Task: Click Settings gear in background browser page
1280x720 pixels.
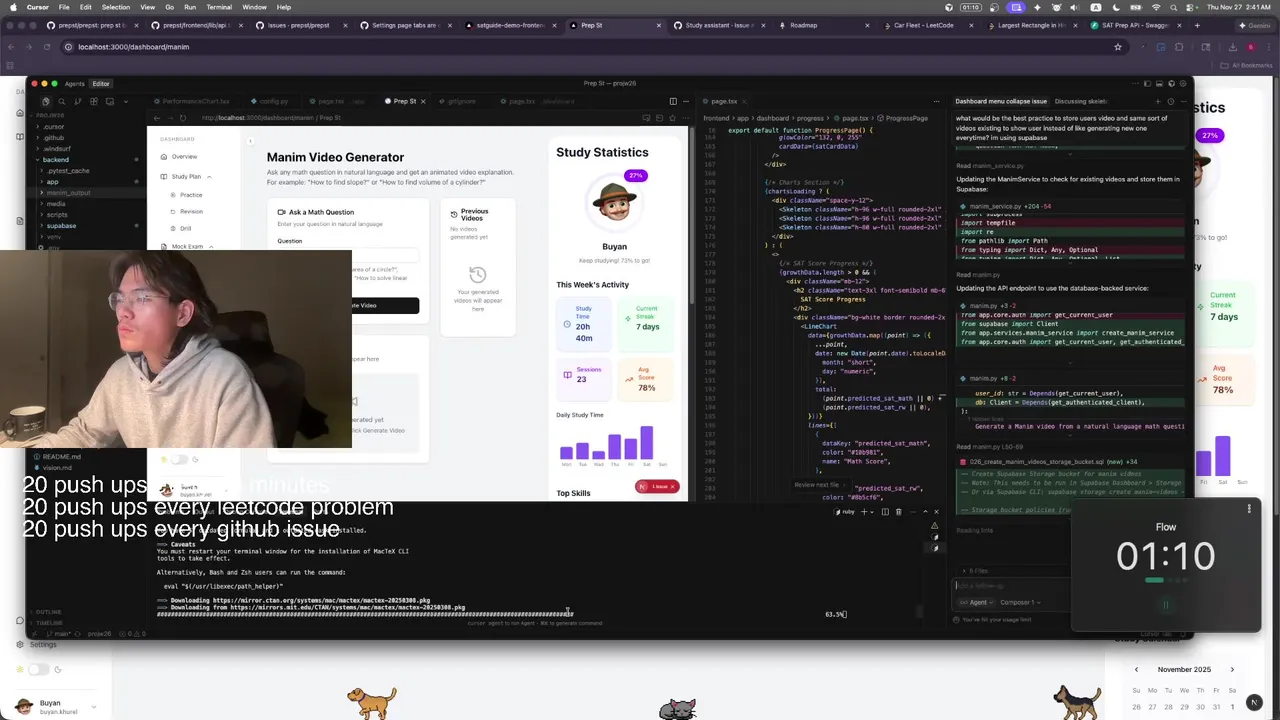Action: (x=20, y=644)
